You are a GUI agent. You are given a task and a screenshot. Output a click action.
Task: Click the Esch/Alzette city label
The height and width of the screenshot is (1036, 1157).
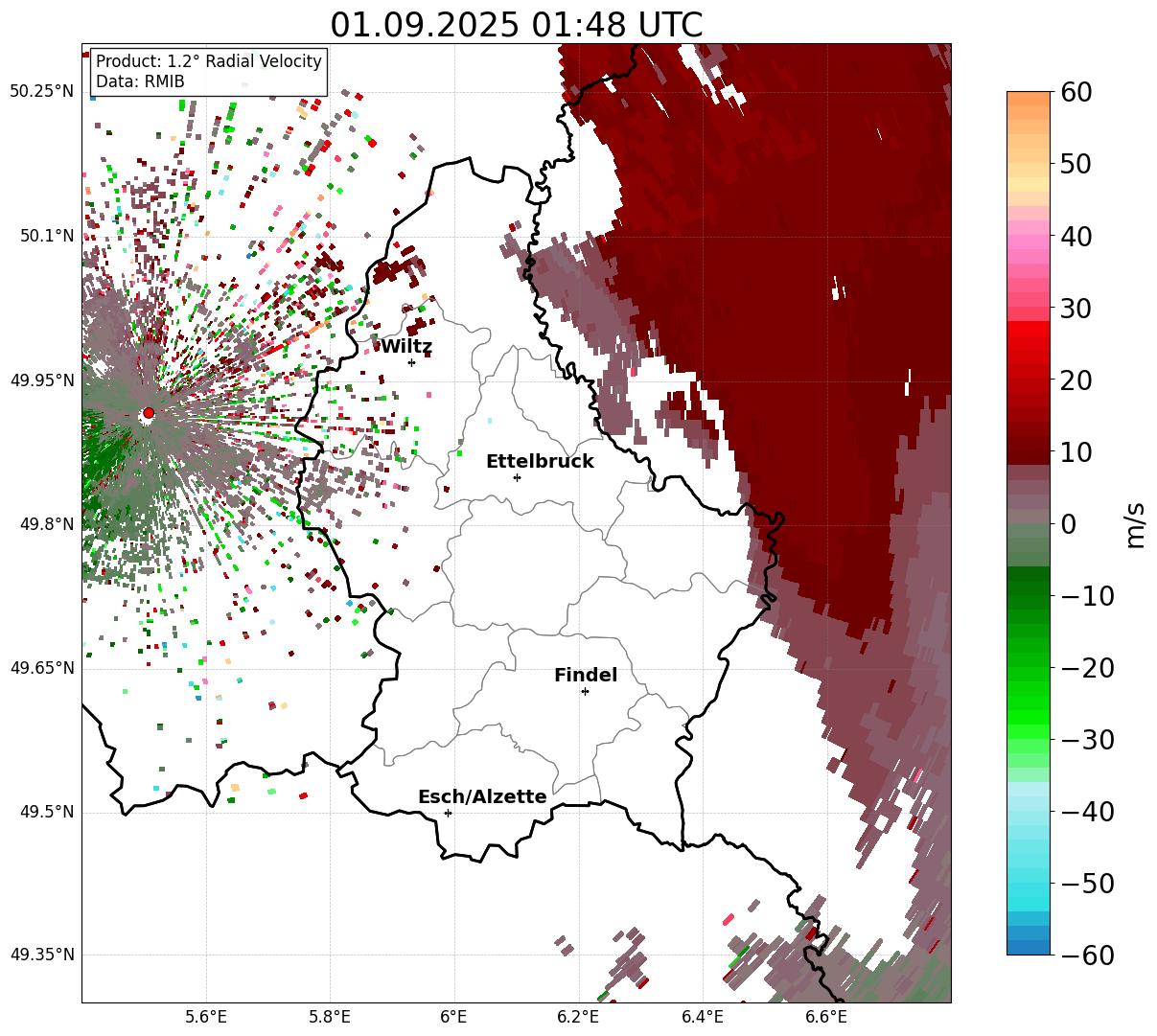(482, 797)
